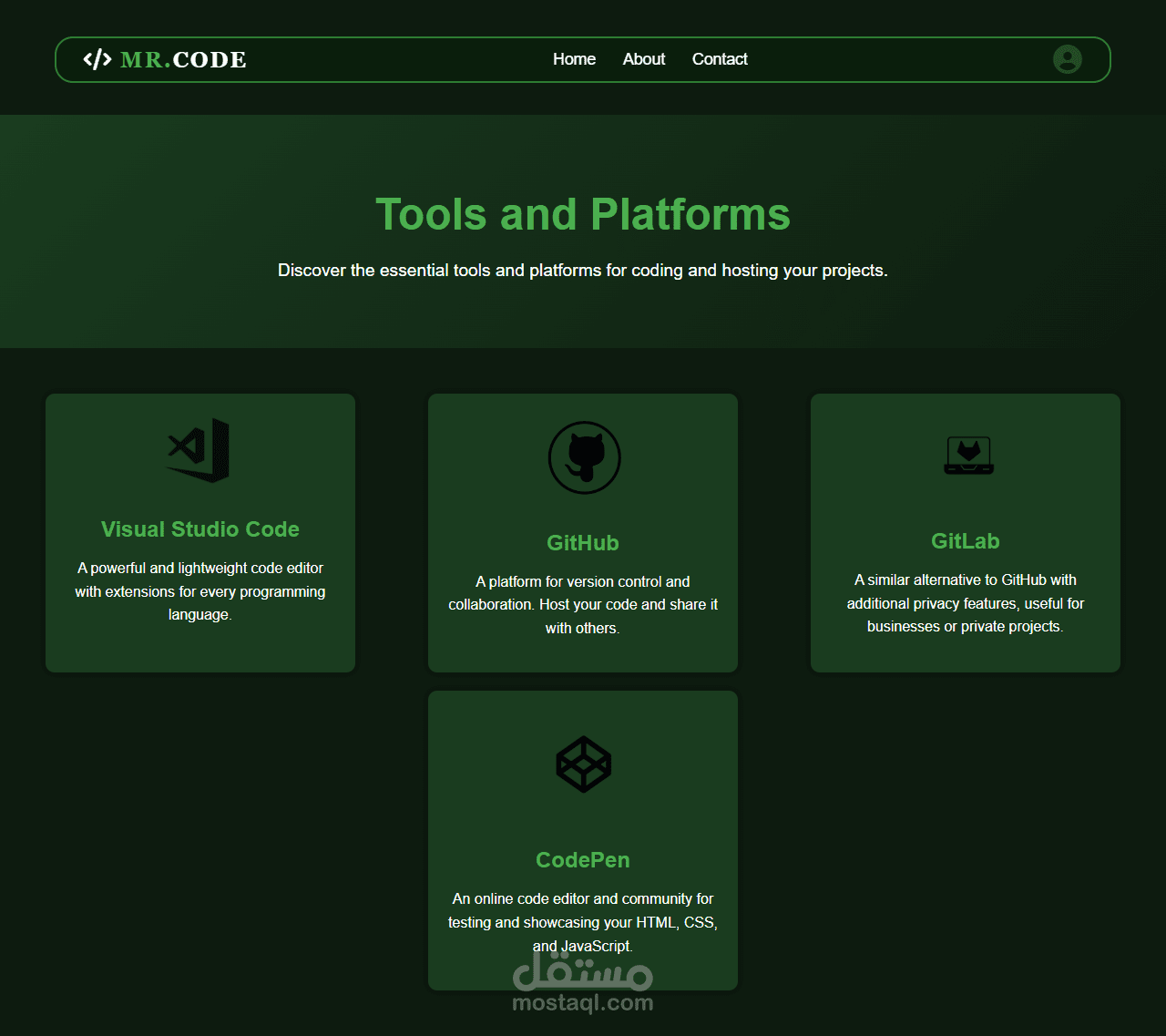Select the GitHub card title
The height and width of the screenshot is (1036, 1166).
point(583,543)
